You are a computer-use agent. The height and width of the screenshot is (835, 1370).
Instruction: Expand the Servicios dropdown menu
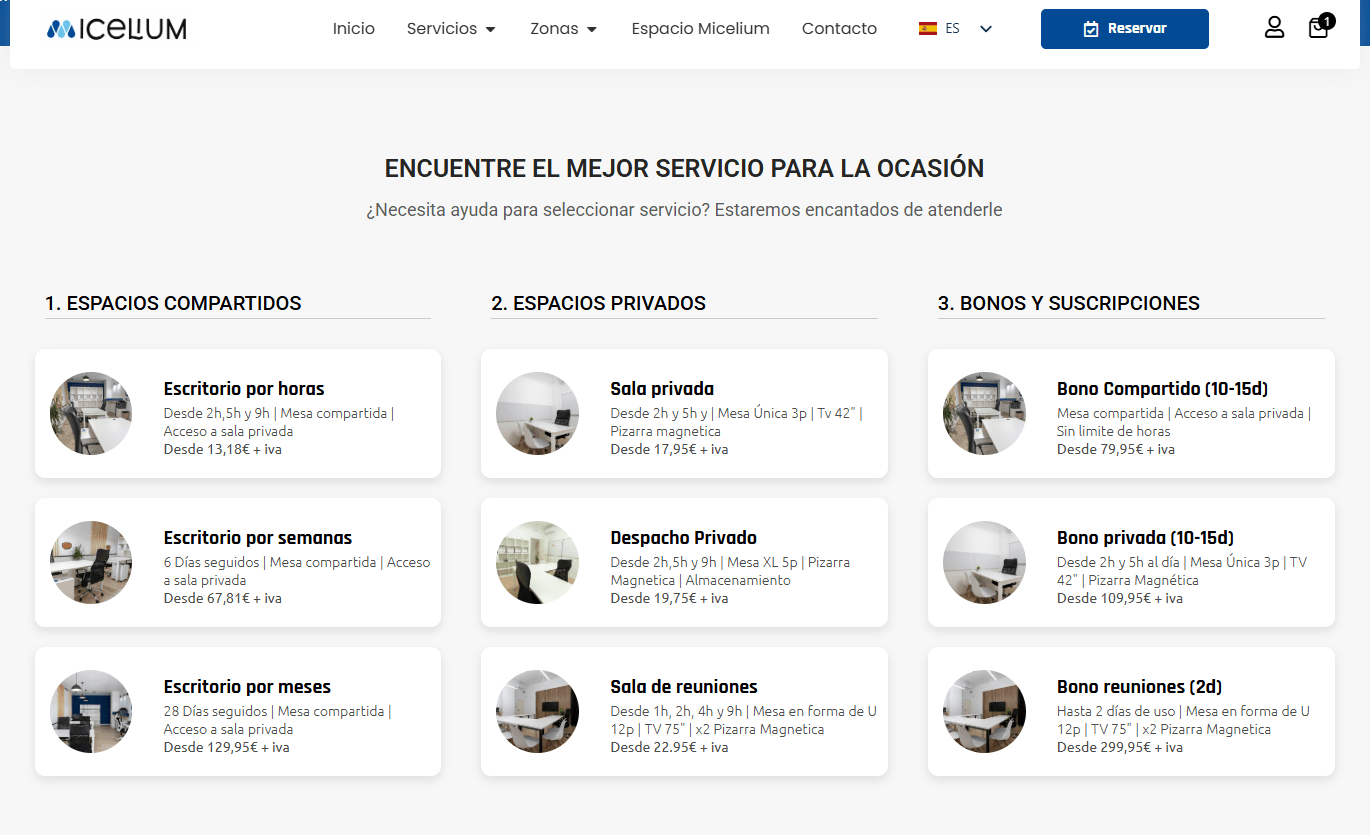coord(451,29)
